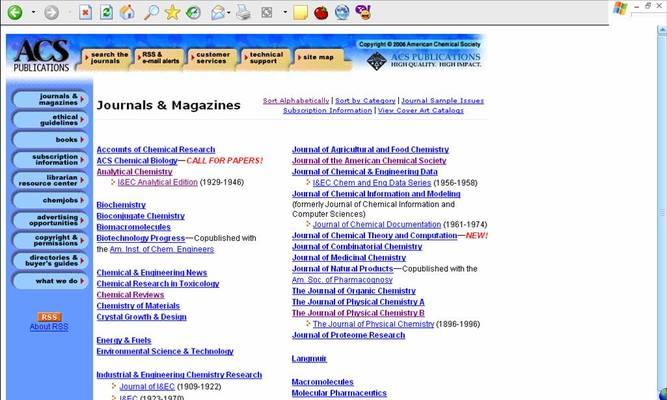The width and height of the screenshot is (667, 400).
Task: Open the Back button dropdown arrow
Action: 33,12
